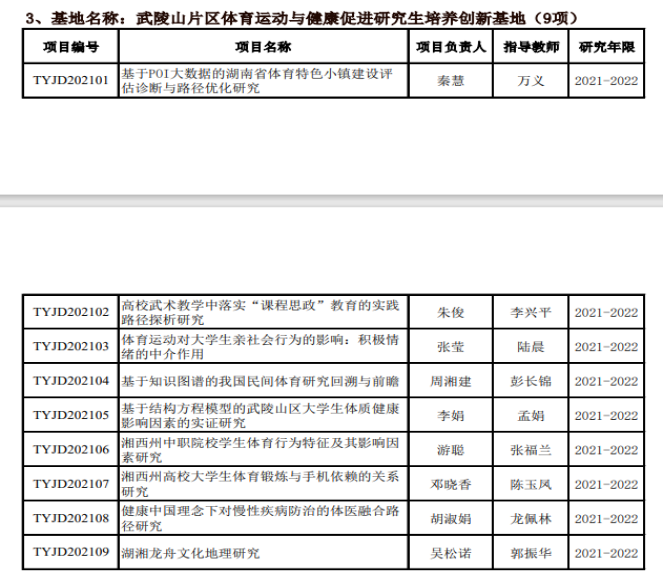Click advisor name 龙佩林
This screenshot has width=663, height=582.
pos(531,519)
